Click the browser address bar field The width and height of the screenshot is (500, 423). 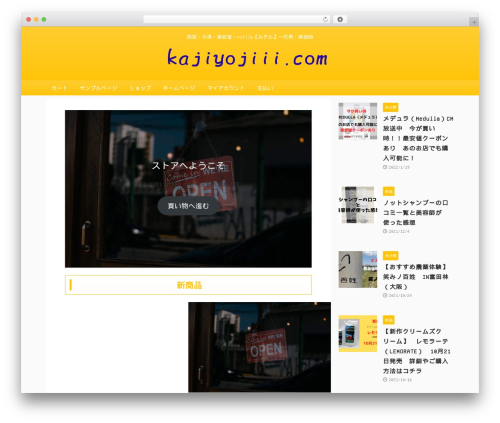(x=236, y=20)
